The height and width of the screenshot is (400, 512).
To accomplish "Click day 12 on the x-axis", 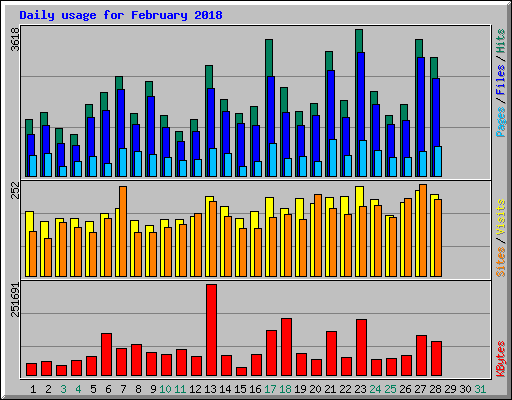I will pos(195,389).
